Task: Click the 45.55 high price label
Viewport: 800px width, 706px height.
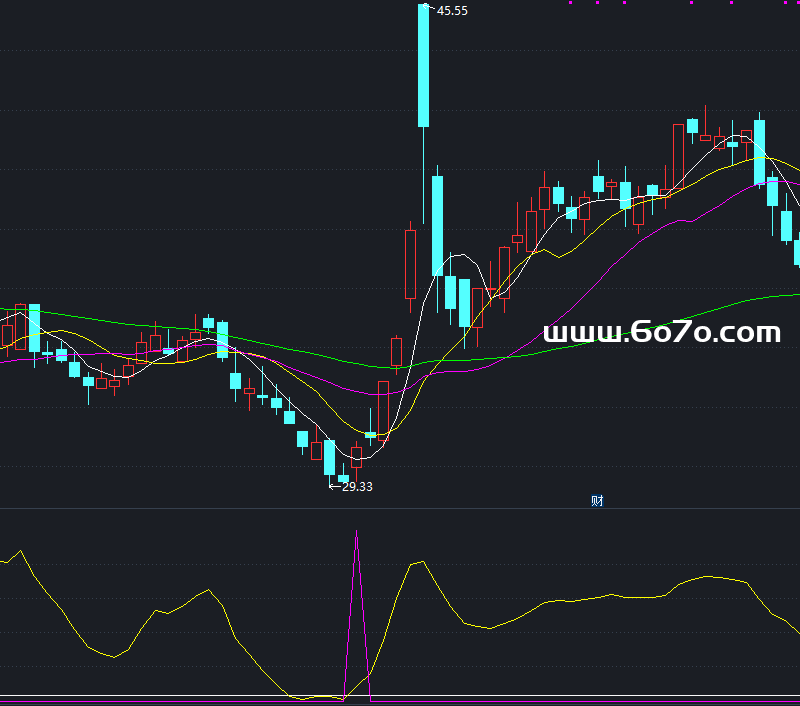Action: (452, 11)
